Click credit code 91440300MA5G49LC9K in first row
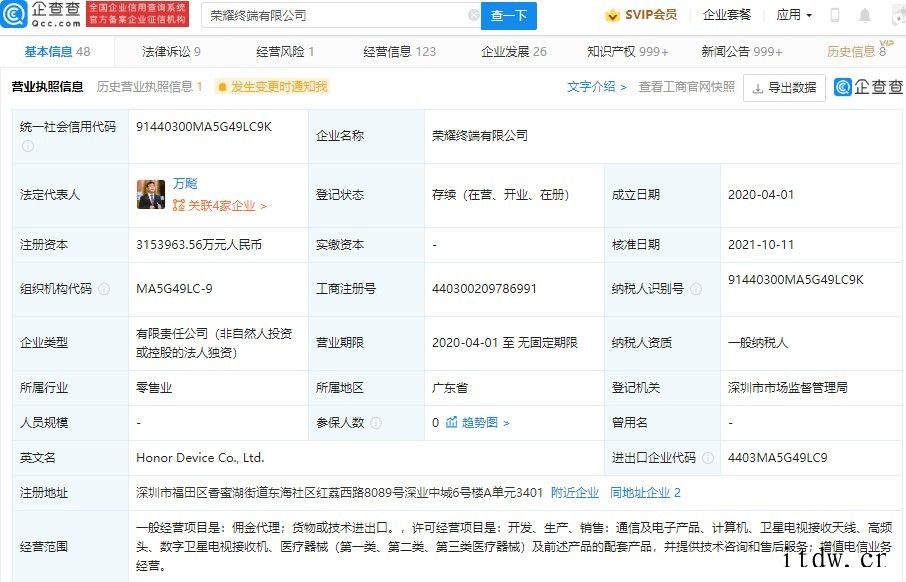 (x=204, y=127)
